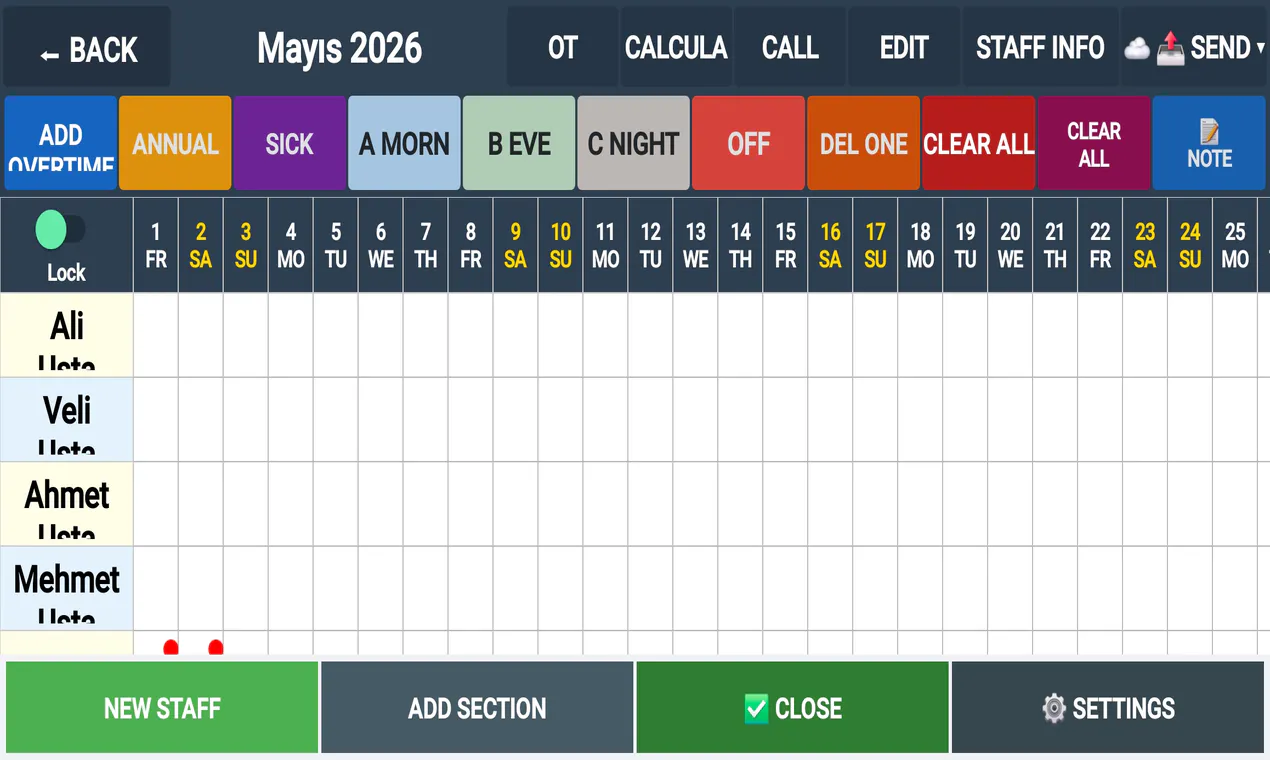Open the SEND dropdown menu
The image size is (1270, 760).
(x=1194, y=47)
